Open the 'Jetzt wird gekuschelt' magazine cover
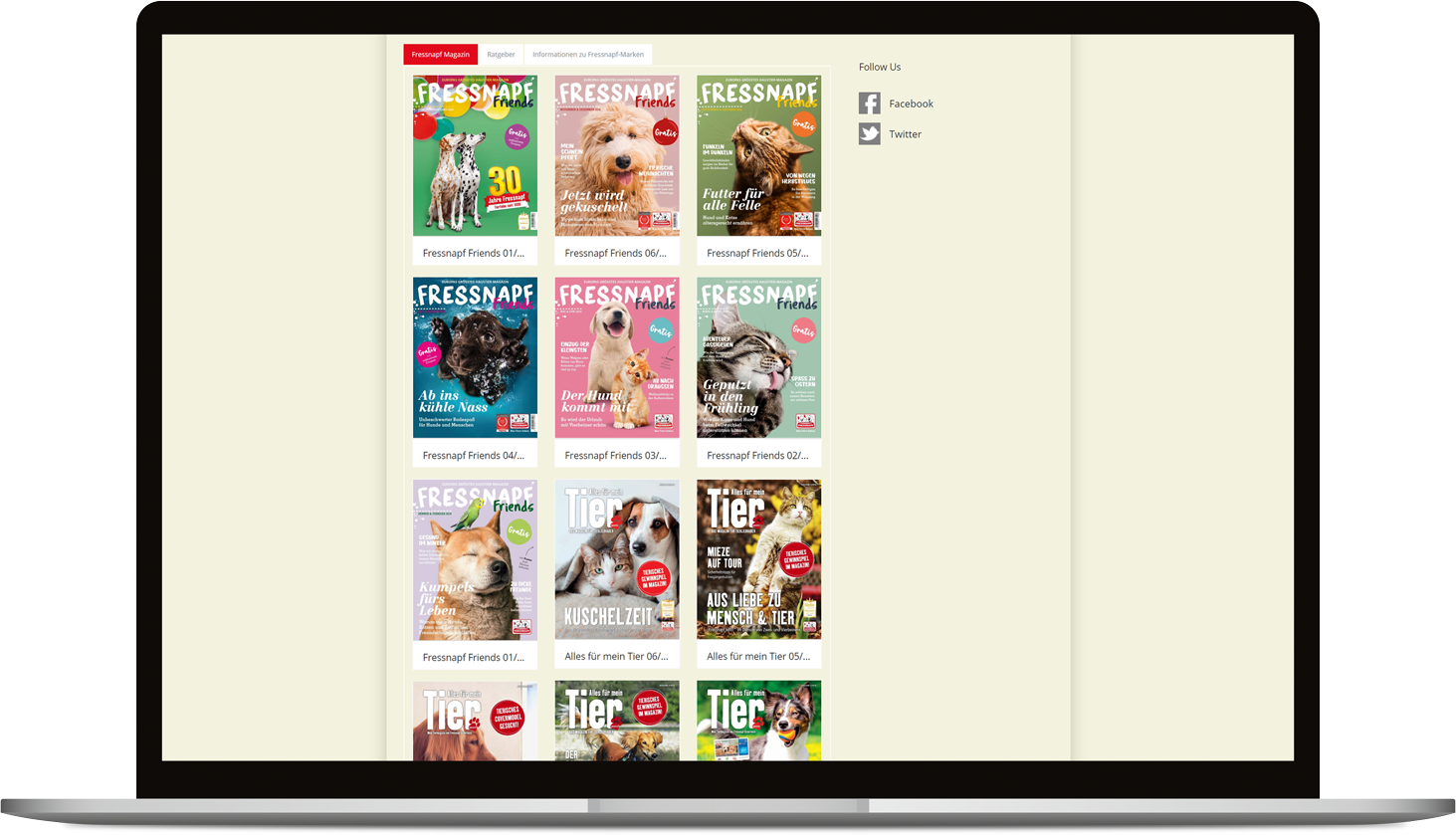This screenshot has width=1456, height=835. [617, 155]
